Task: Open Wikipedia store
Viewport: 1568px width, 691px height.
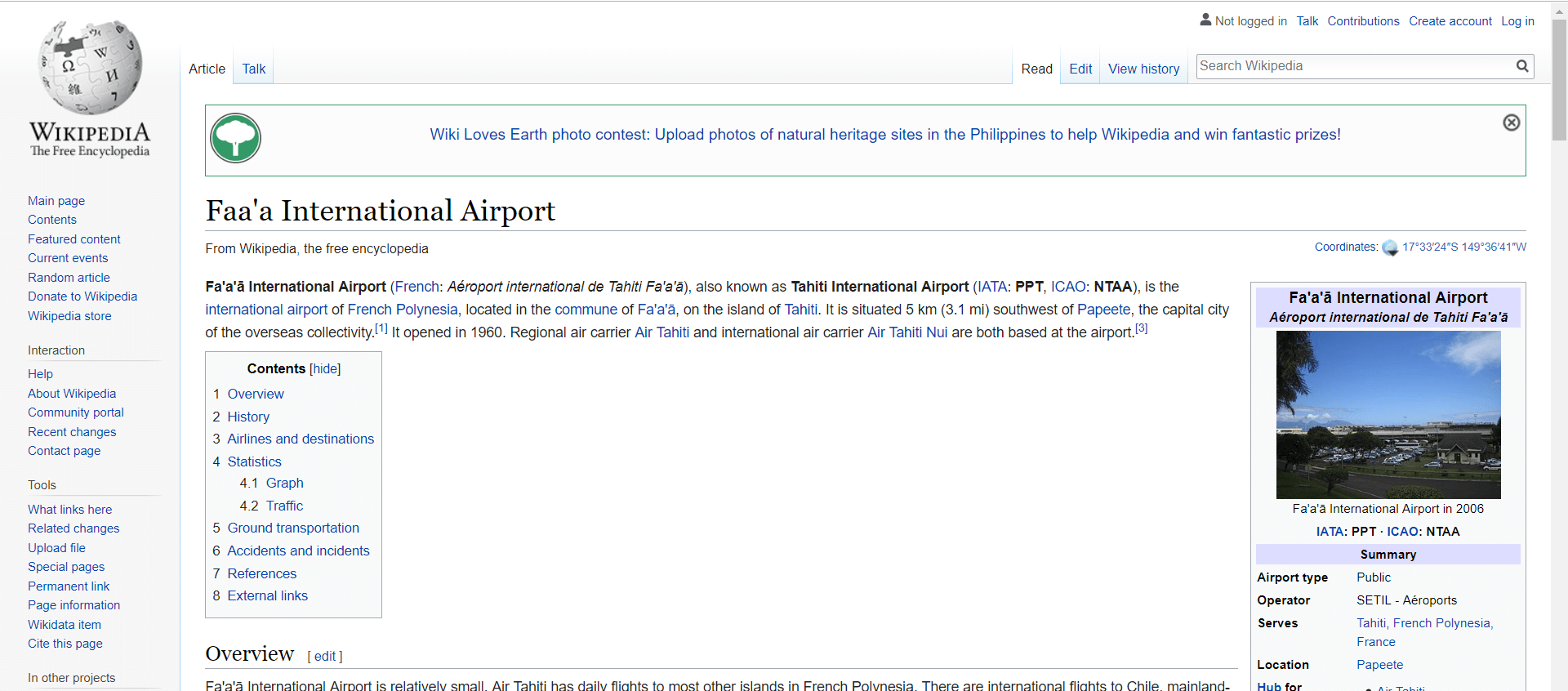Action: pyautogui.click(x=69, y=316)
